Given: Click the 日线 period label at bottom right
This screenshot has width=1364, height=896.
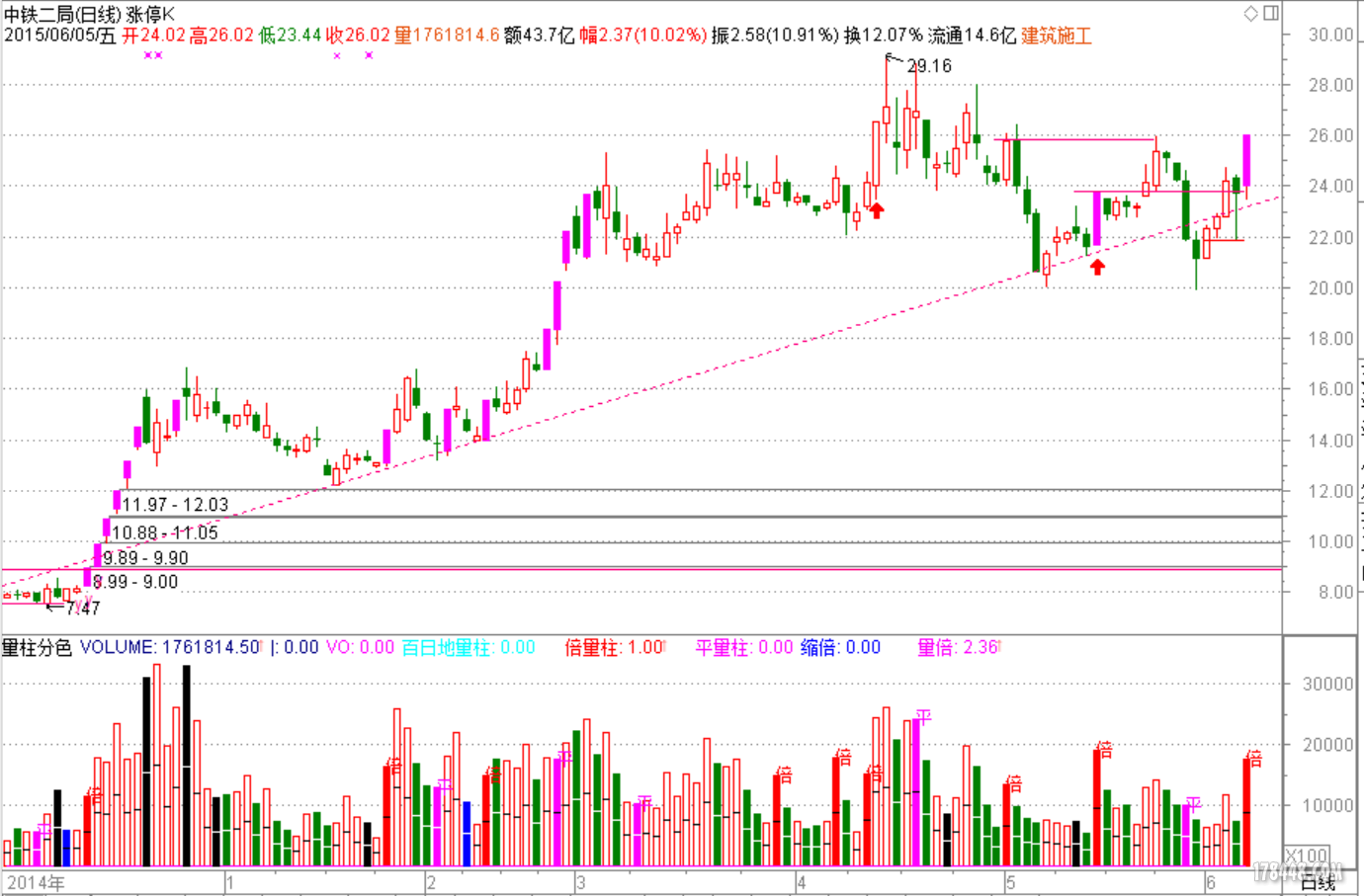Looking at the screenshot, I should [1319, 882].
